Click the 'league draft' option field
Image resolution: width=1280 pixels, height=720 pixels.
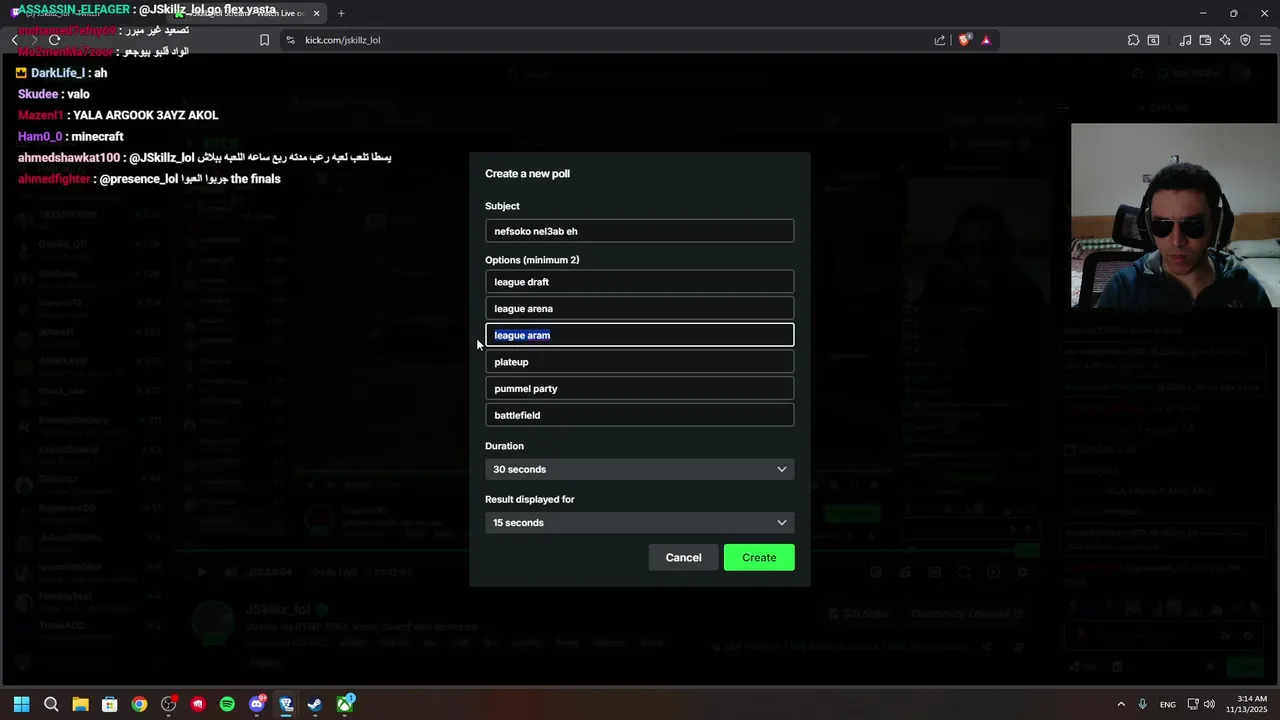tap(640, 282)
